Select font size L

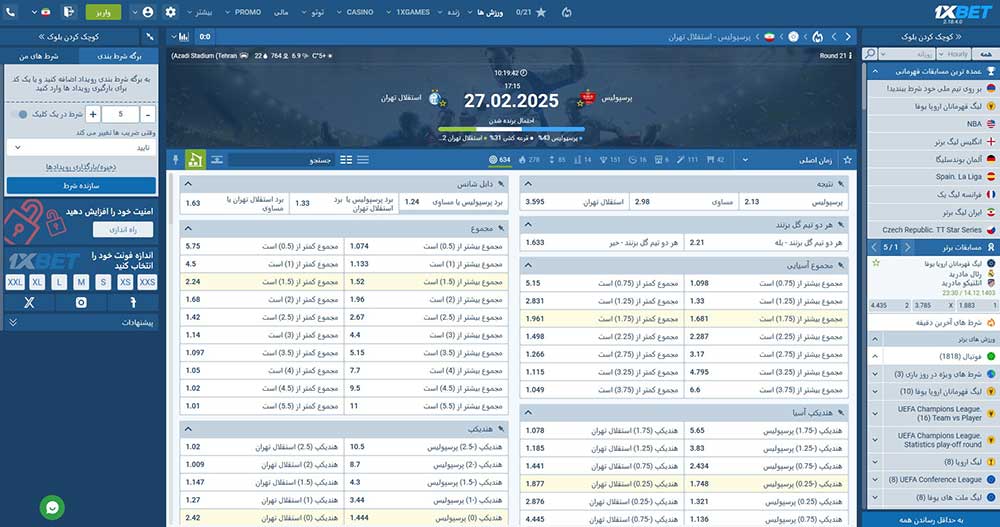pyautogui.click(x=59, y=282)
